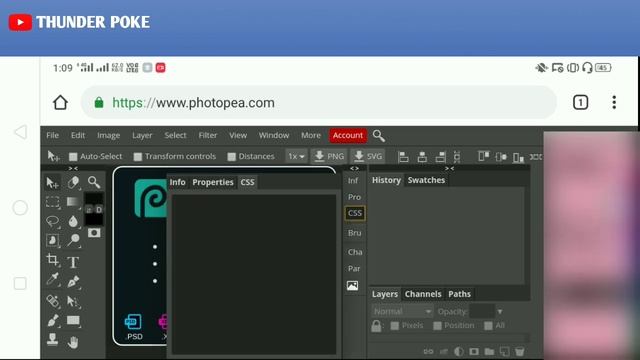Click the align horizontal centers icon

tap(422, 157)
